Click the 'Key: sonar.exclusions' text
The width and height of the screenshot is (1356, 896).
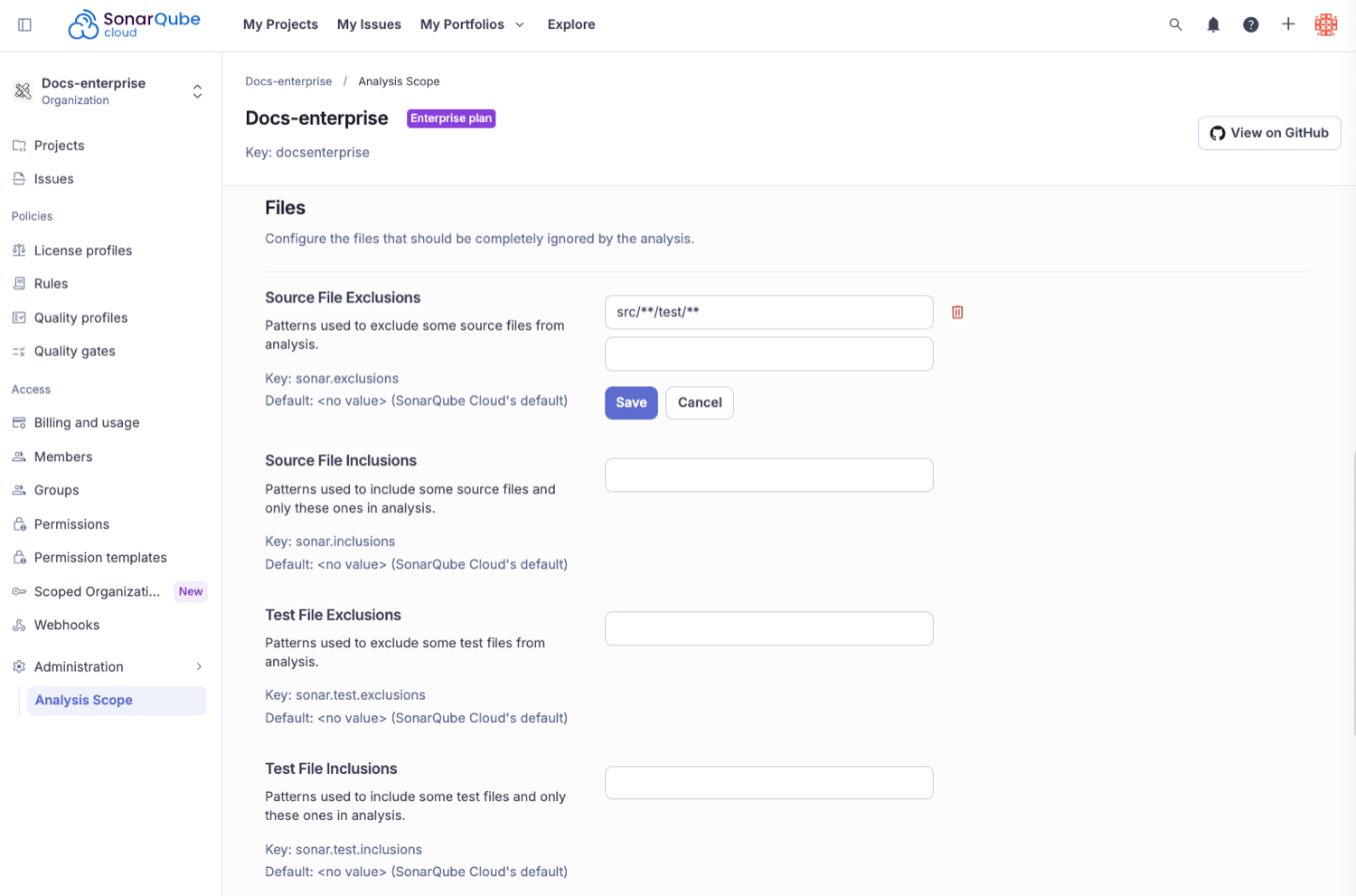pos(332,379)
